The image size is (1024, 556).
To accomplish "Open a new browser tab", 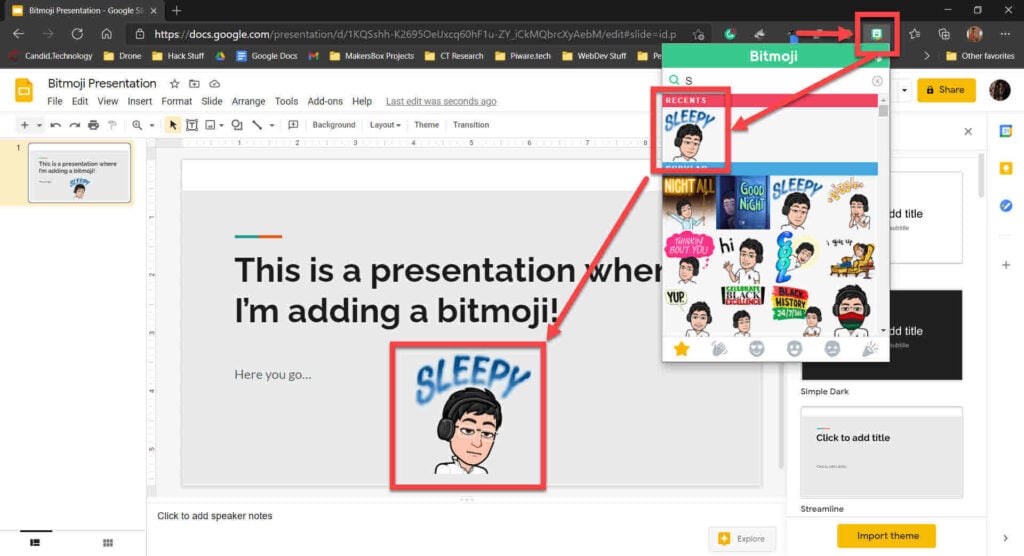I will (176, 10).
